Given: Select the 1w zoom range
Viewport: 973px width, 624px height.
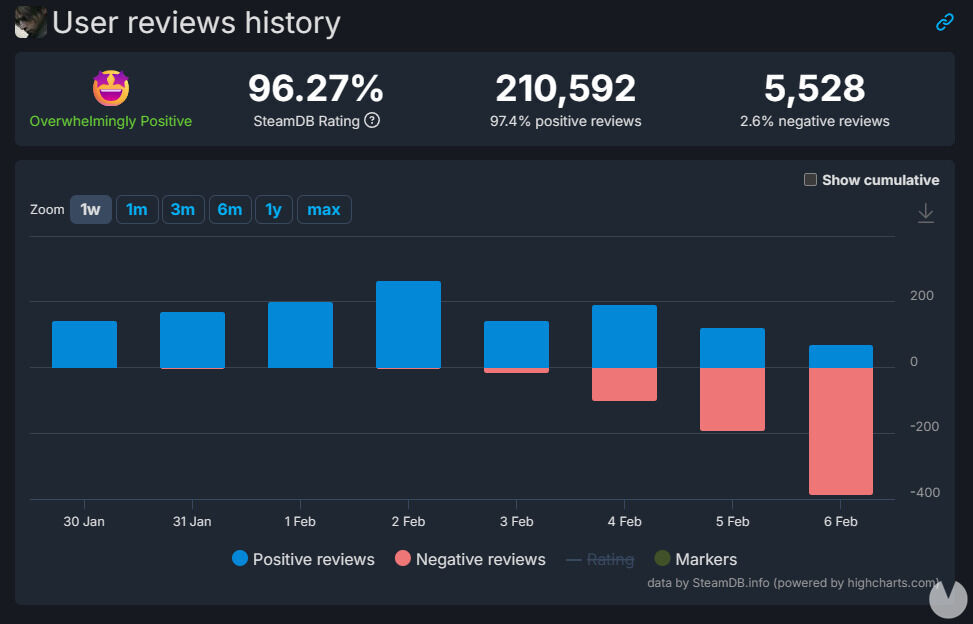Looking at the screenshot, I should (91, 210).
